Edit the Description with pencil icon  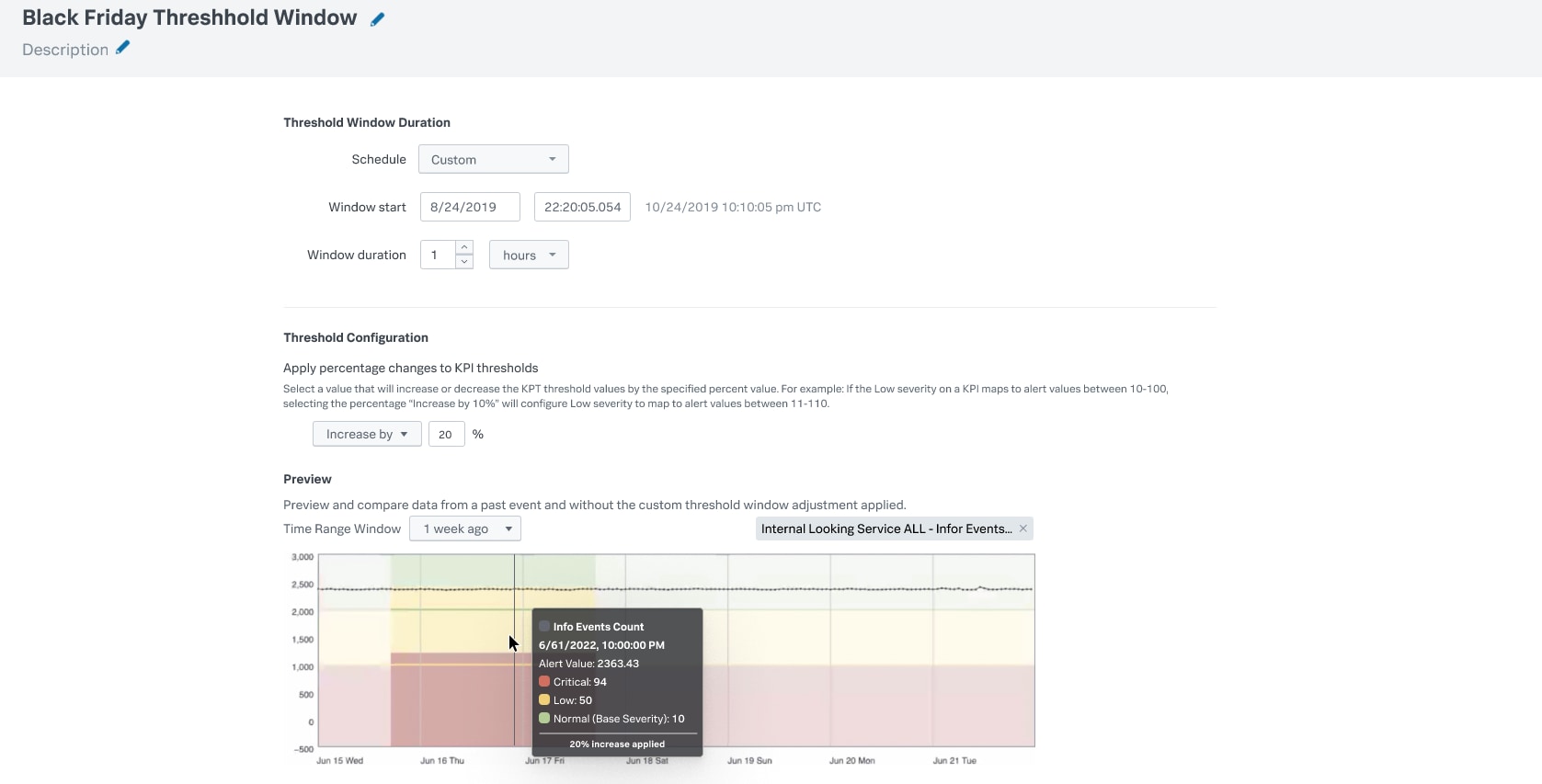[x=122, y=48]
